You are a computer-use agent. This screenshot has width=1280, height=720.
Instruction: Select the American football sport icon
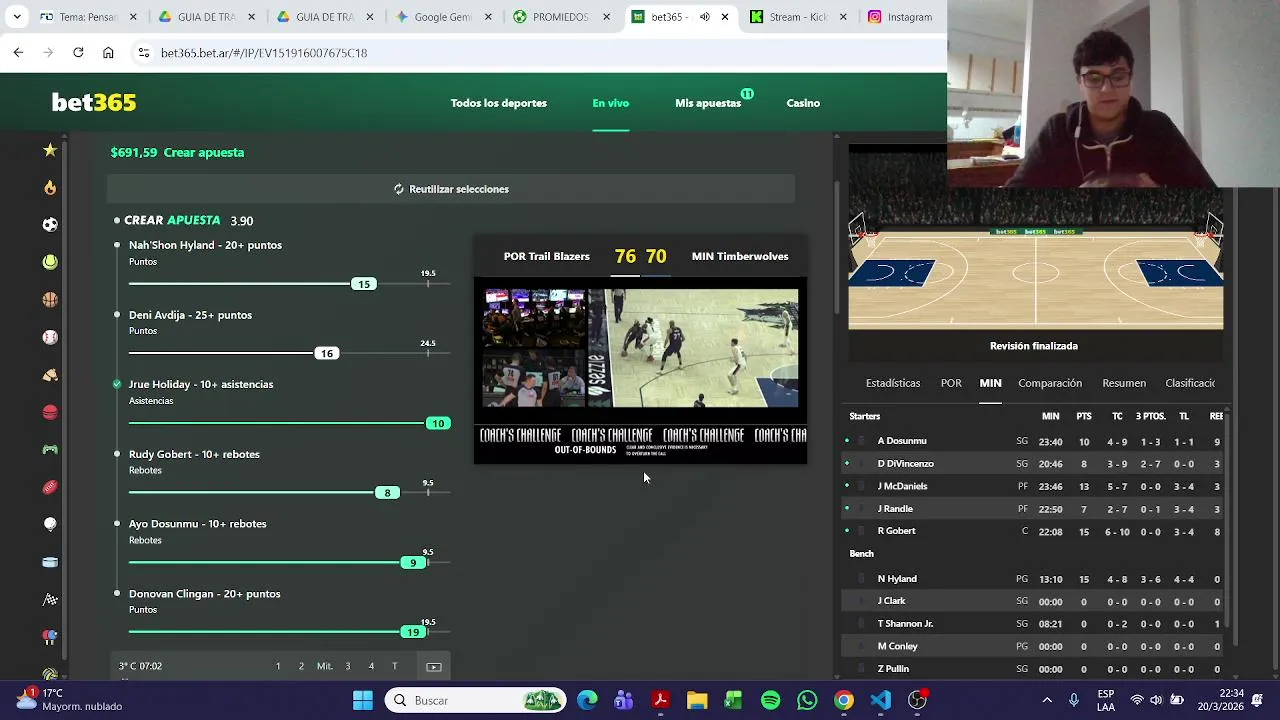pos(50,487)
